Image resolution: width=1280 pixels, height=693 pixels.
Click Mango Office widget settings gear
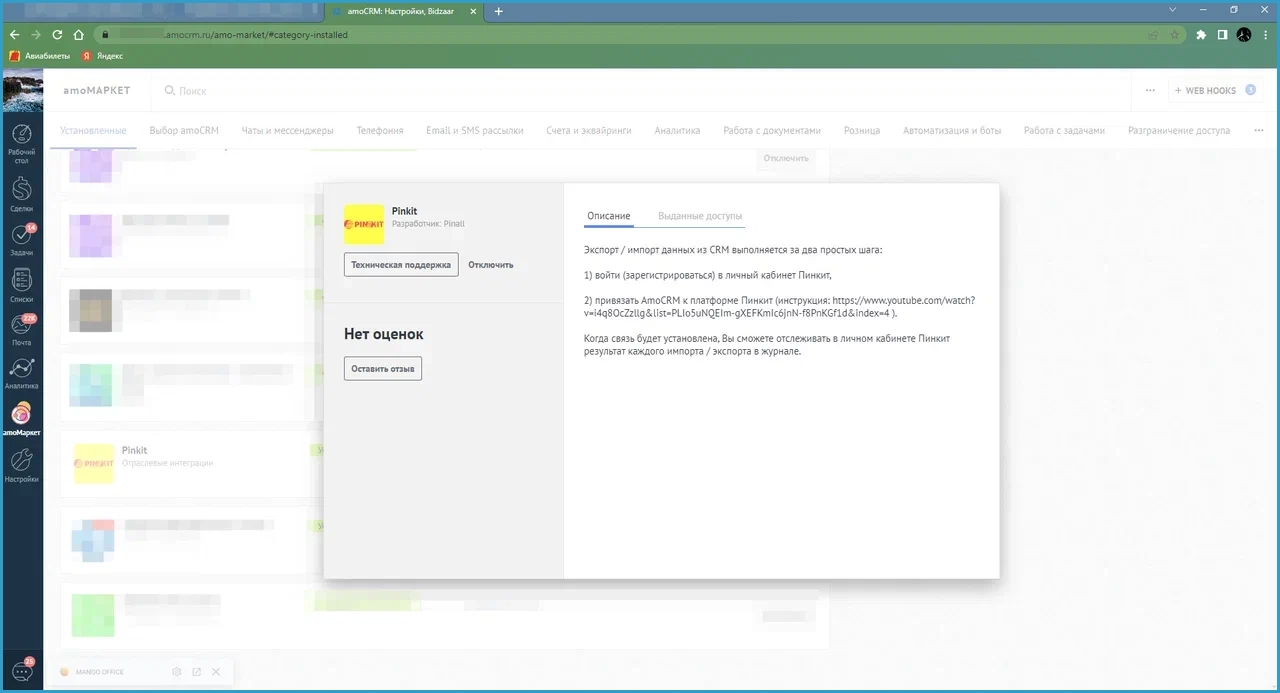(177, 672)
